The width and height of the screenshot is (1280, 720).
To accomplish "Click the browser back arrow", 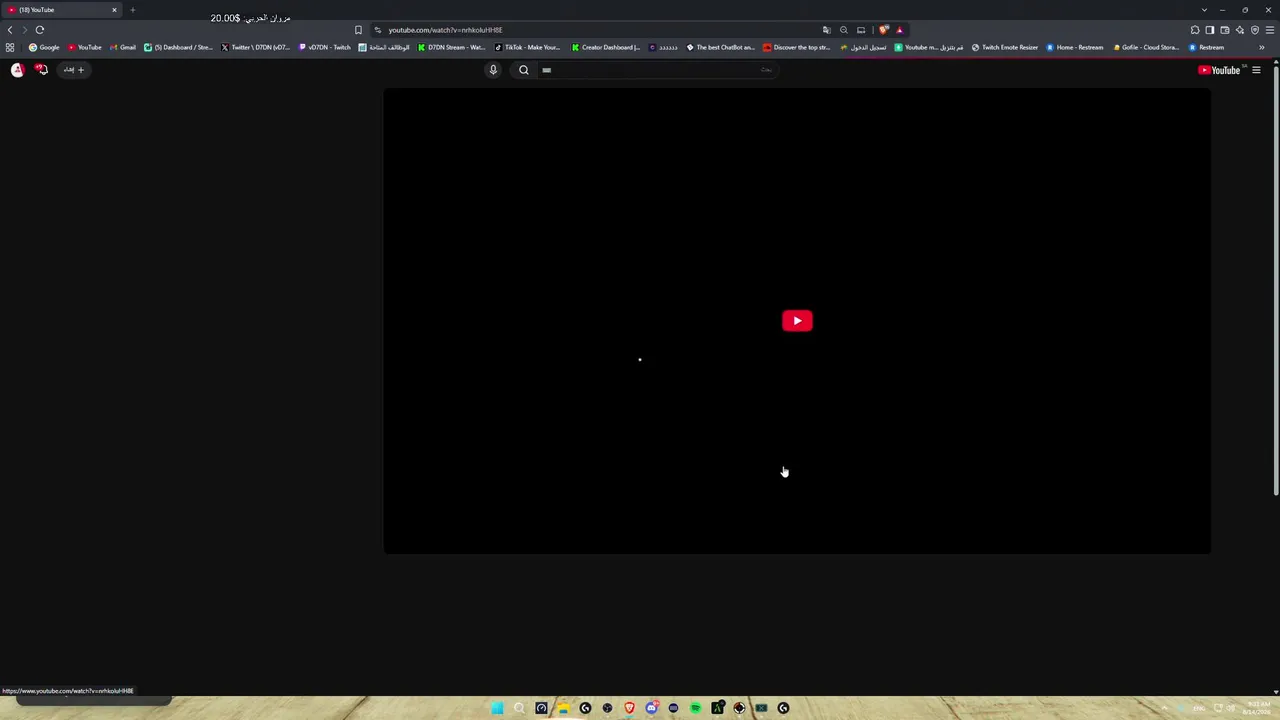I will click(10, 30).
